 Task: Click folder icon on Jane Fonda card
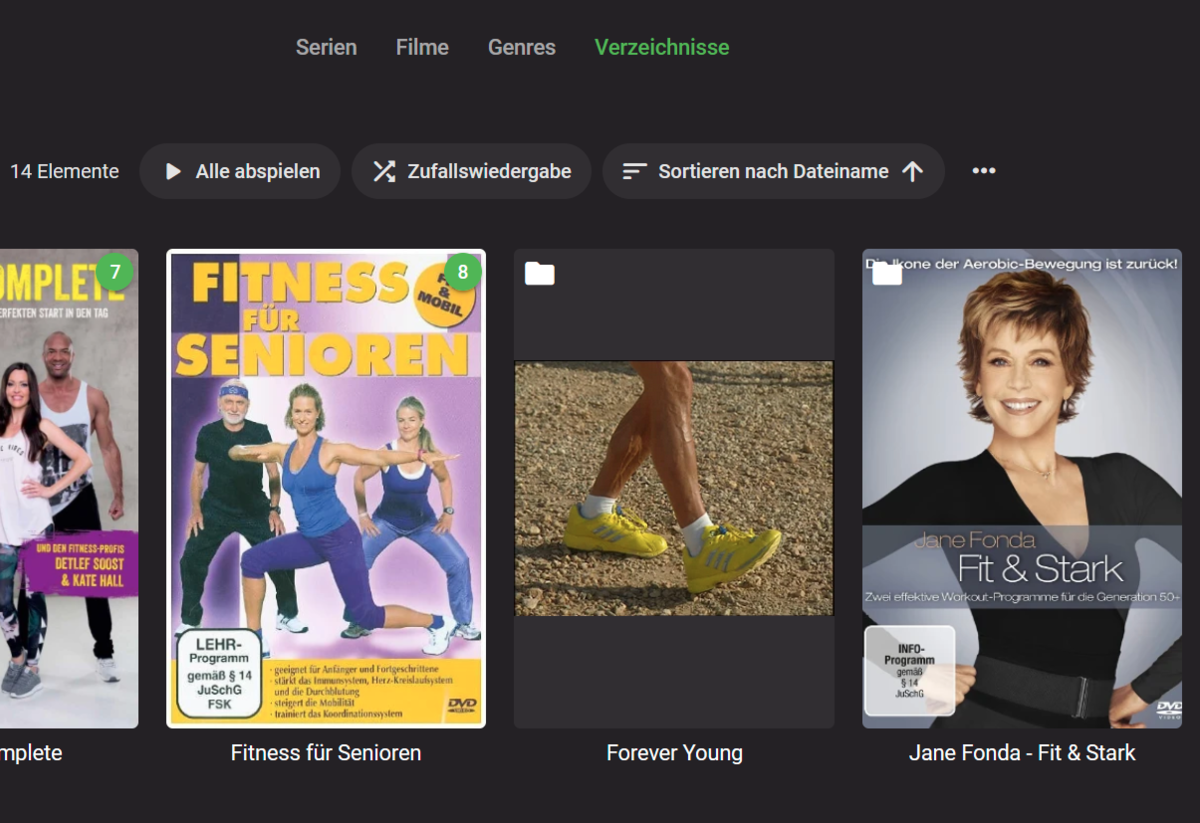[x=888, y=273]
